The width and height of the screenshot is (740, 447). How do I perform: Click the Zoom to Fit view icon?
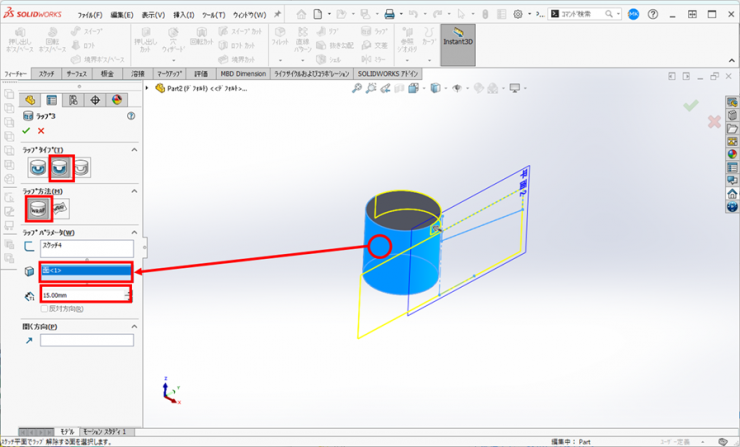coord(357,88)
